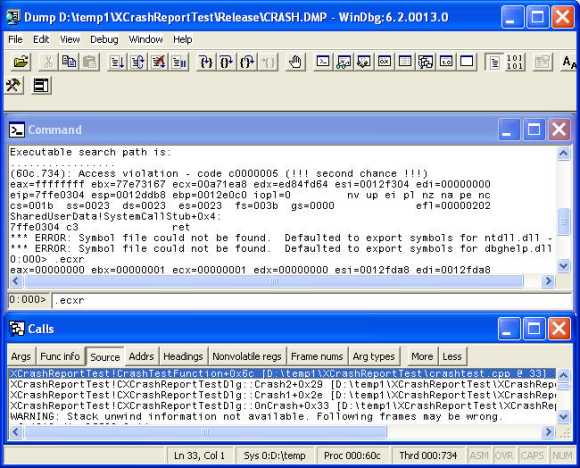Open the Edit menu
The width and height of the screenshot is (580, 468).
click(x=41, y=39)
